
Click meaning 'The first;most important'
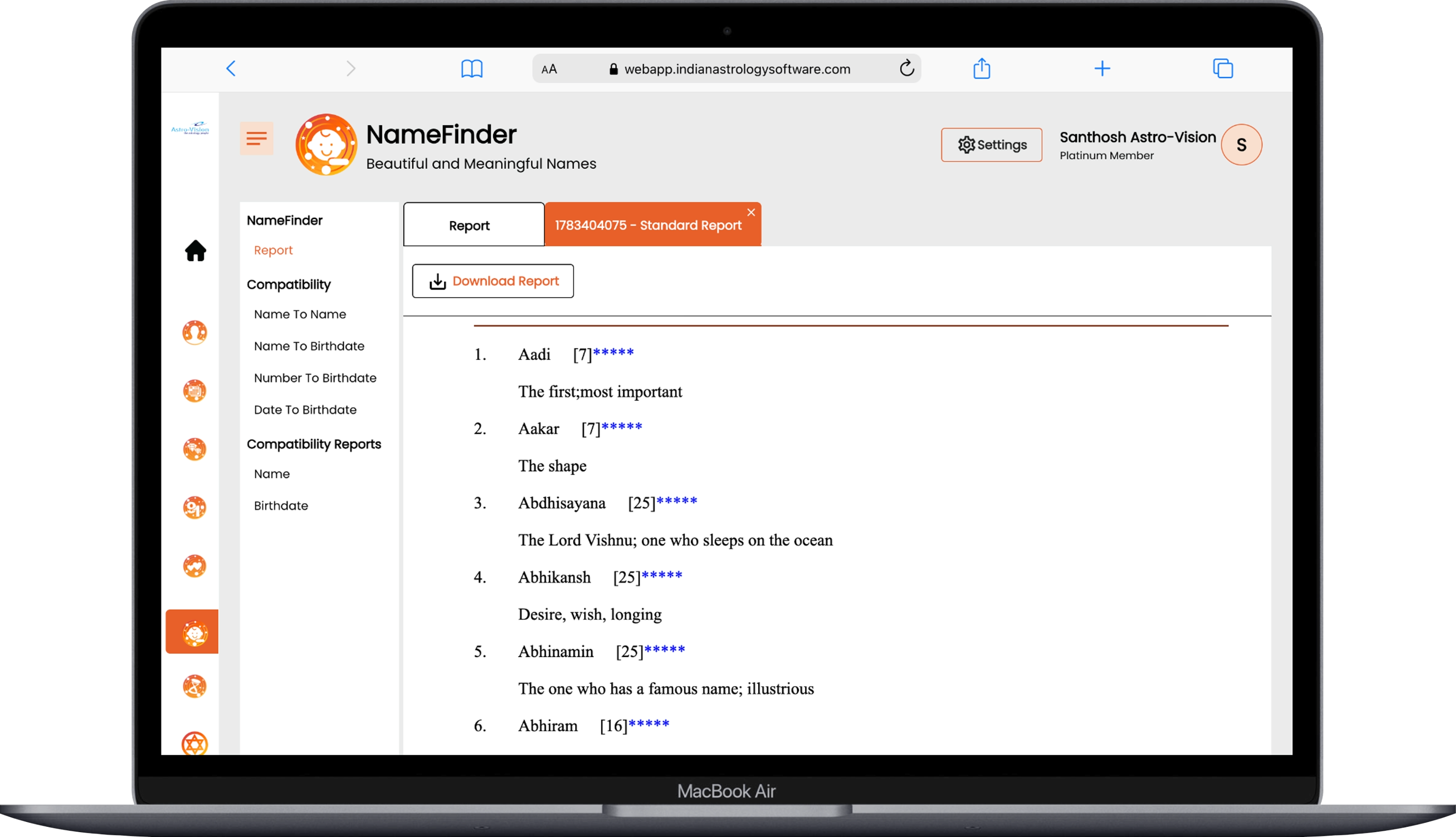[x=600, y=392]
